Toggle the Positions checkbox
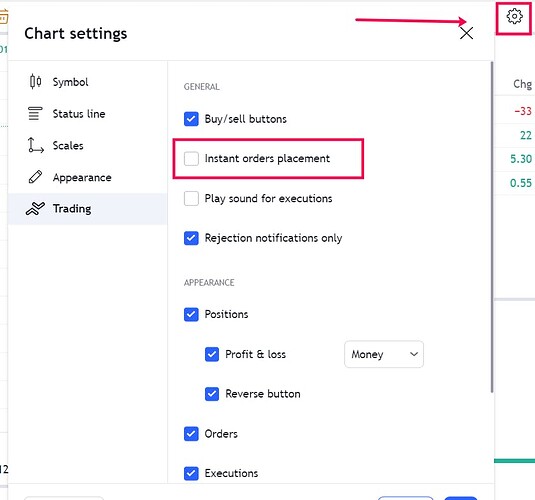This screenshot has width=535, height=500. click(x=191, y=314)
